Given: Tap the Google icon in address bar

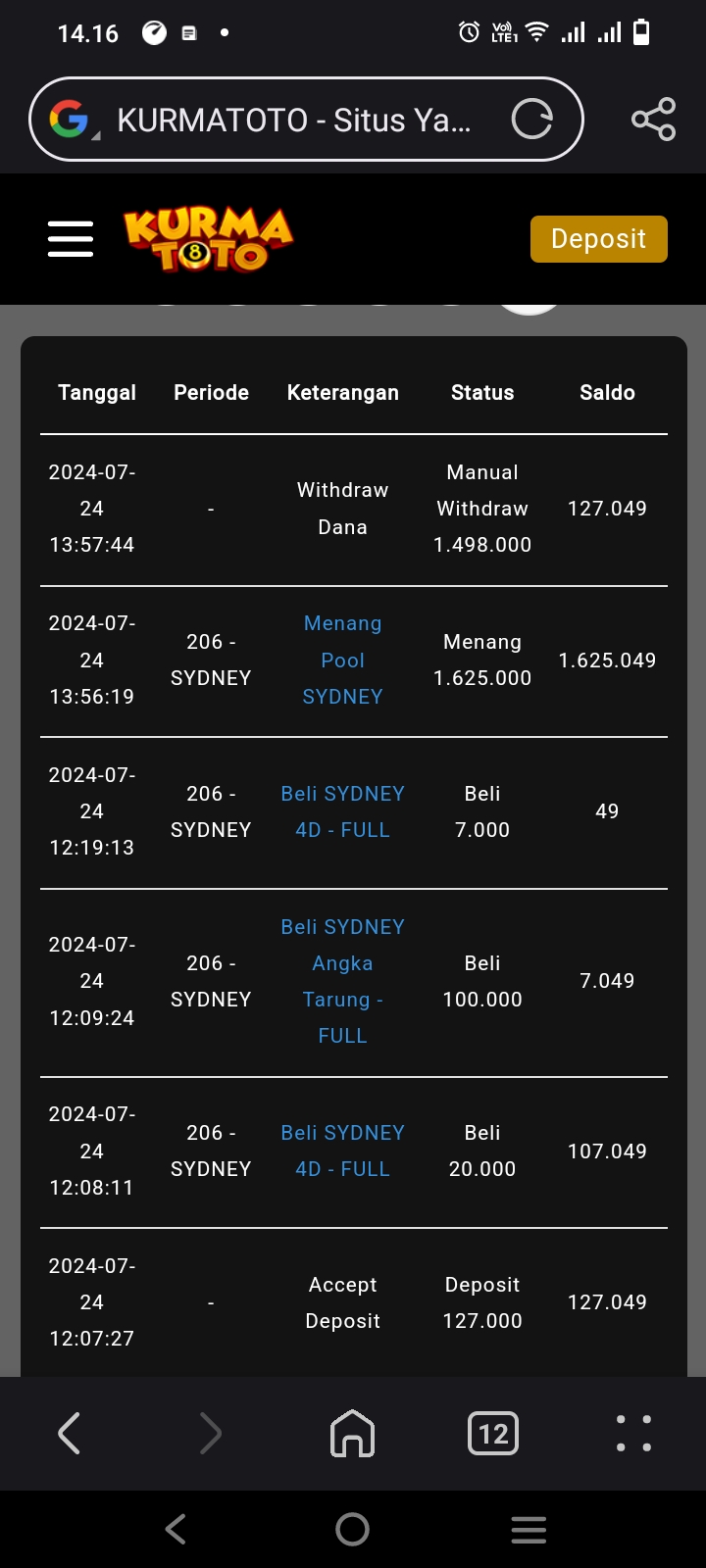Looking at the screenshot, I should pos(70,120).
